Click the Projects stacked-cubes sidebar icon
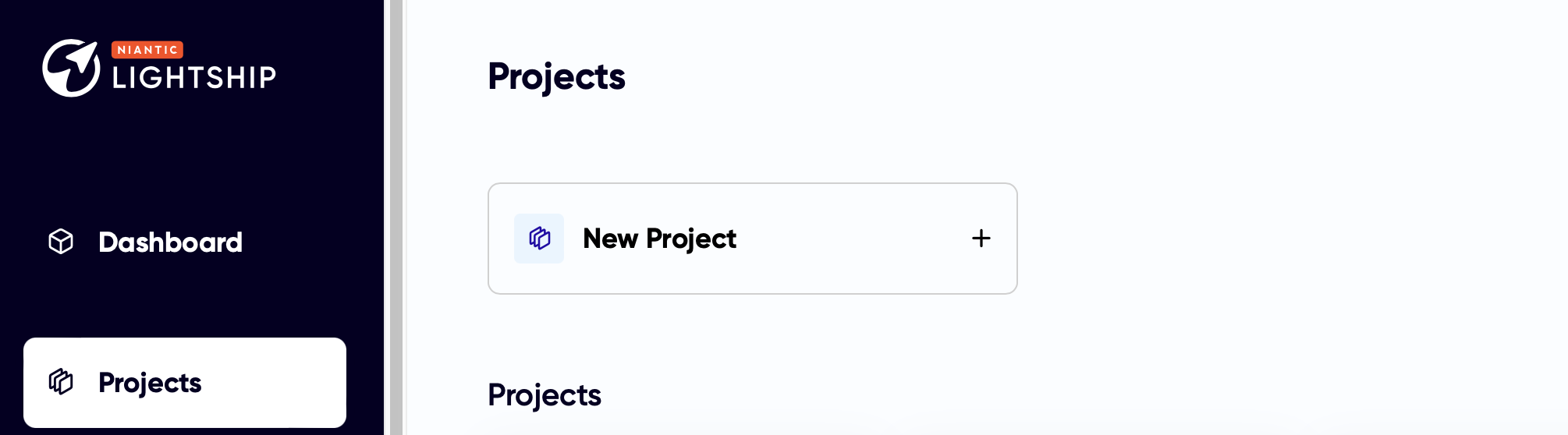The height and width of the screenshot is (435, 1568). (61, 382)
